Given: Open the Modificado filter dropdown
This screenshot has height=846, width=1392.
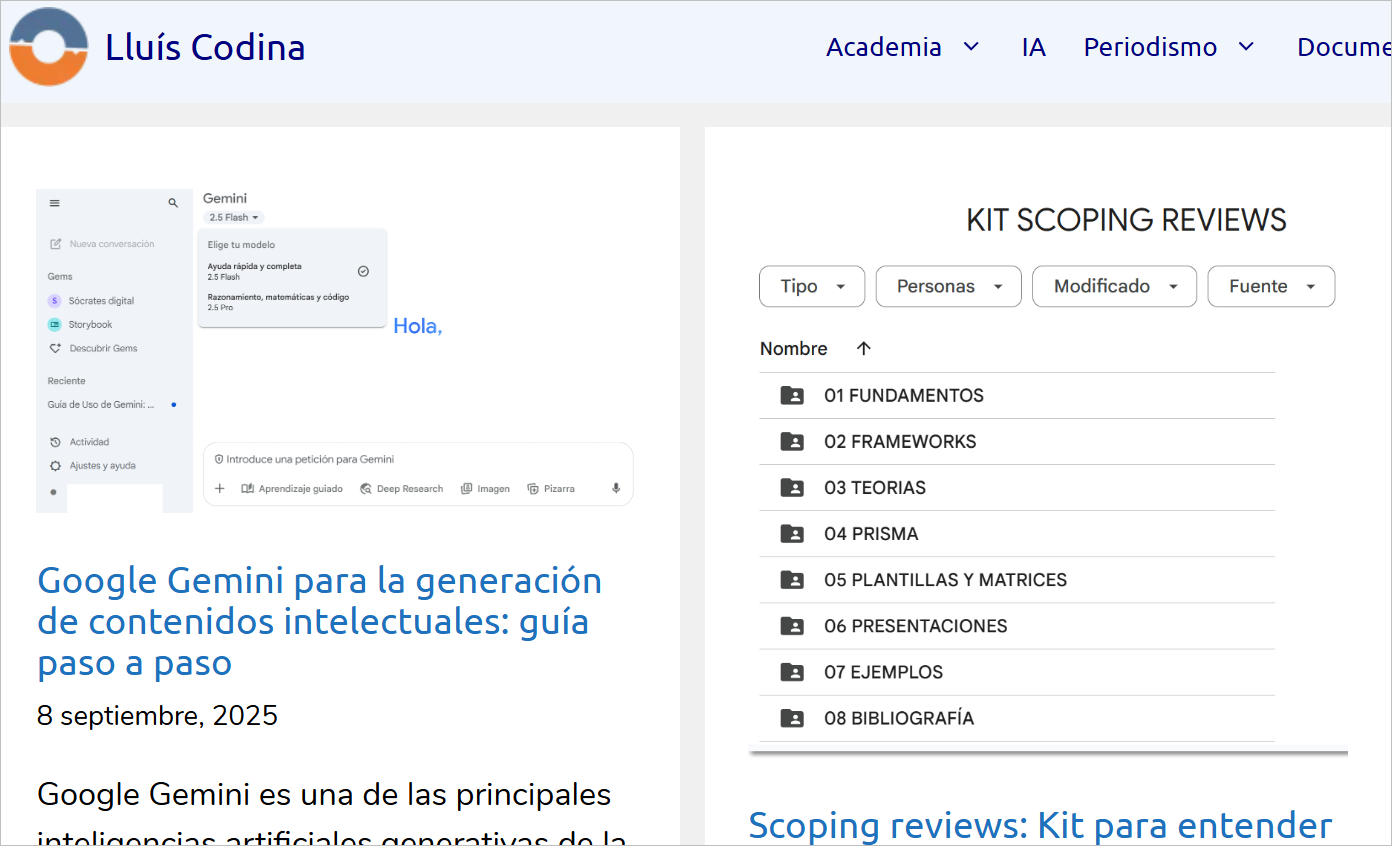Looking at the screenshot, I should (x=1114, y=287).
